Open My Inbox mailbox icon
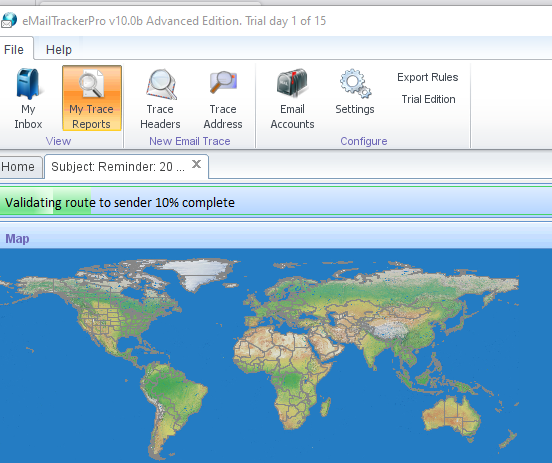 pos(28,84)
